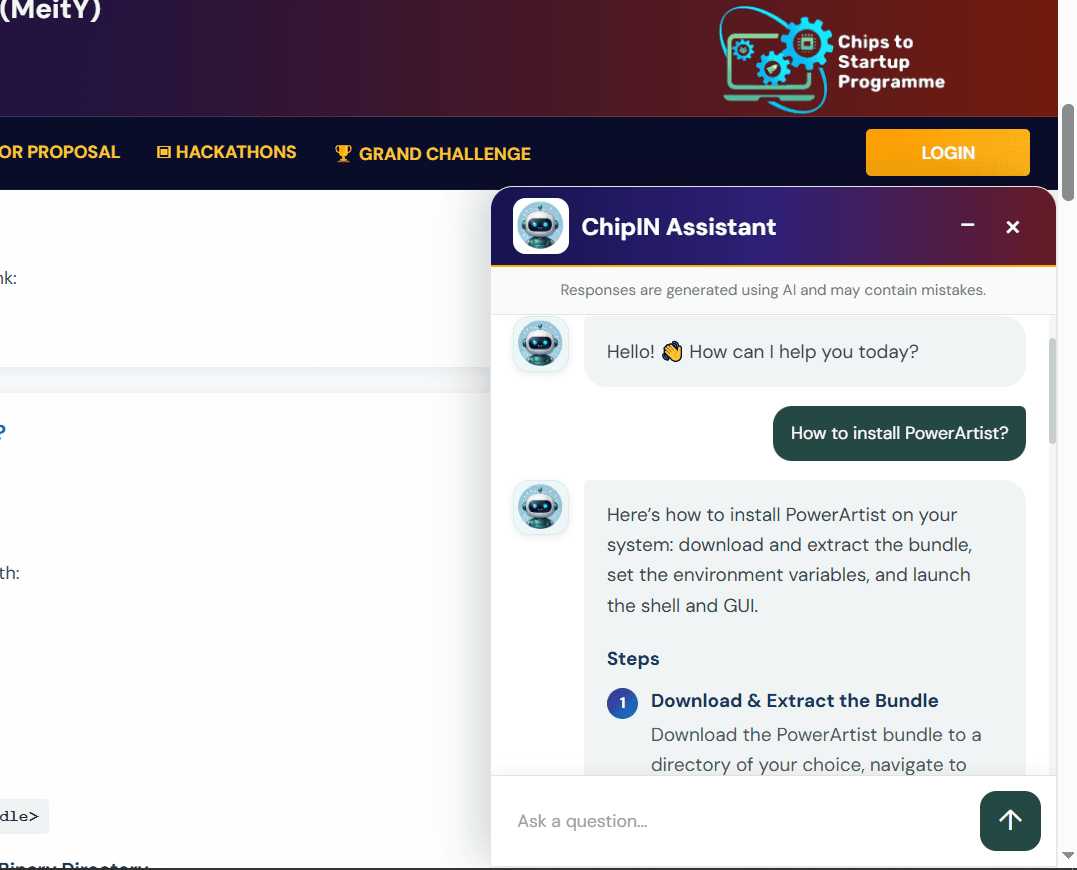1077x870 pixels.
Task: Click the chip icon beside Hackathons
Action: click(x=163, y=152)
